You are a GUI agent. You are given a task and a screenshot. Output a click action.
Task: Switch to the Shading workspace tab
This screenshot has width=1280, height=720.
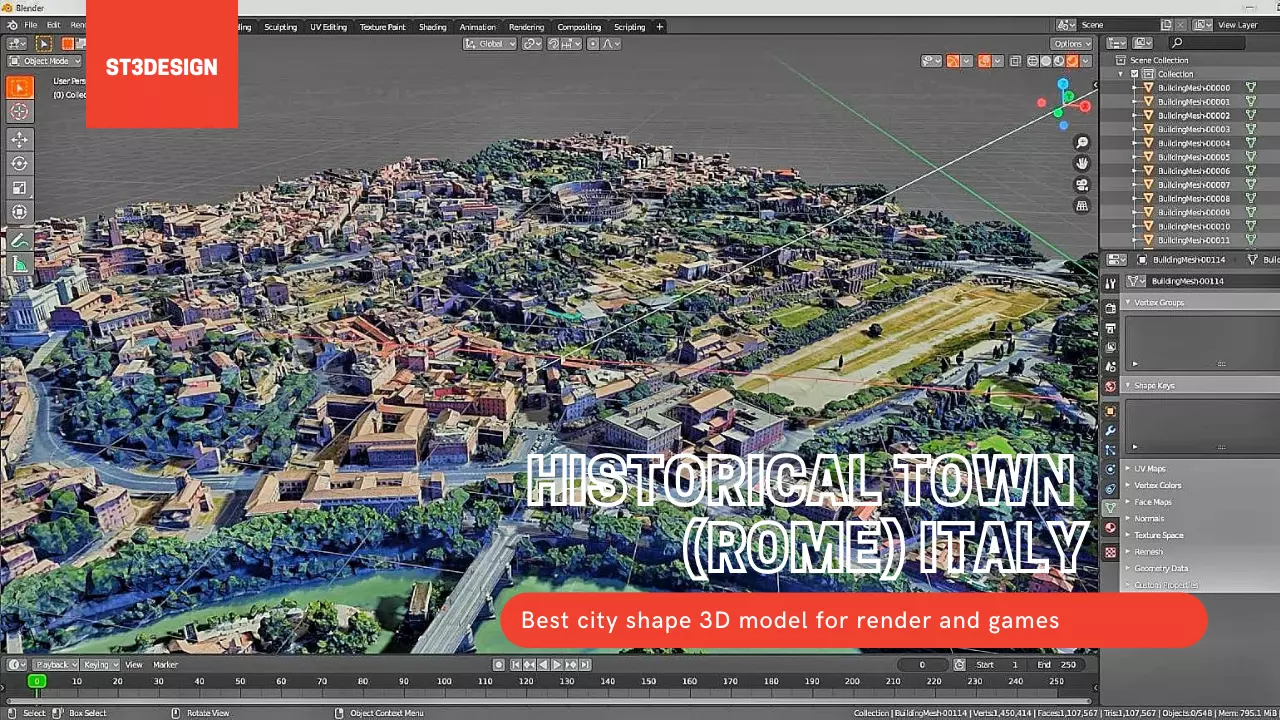(x=433, y=27)
